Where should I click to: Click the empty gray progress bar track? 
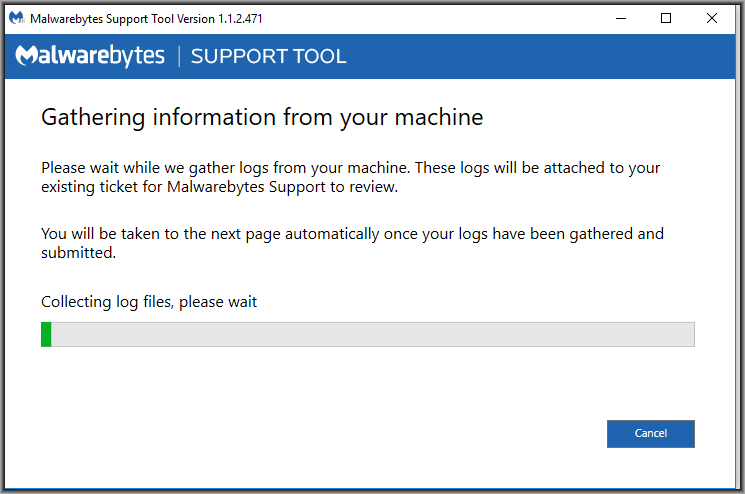pyautogui.click(x=373, y=334)
